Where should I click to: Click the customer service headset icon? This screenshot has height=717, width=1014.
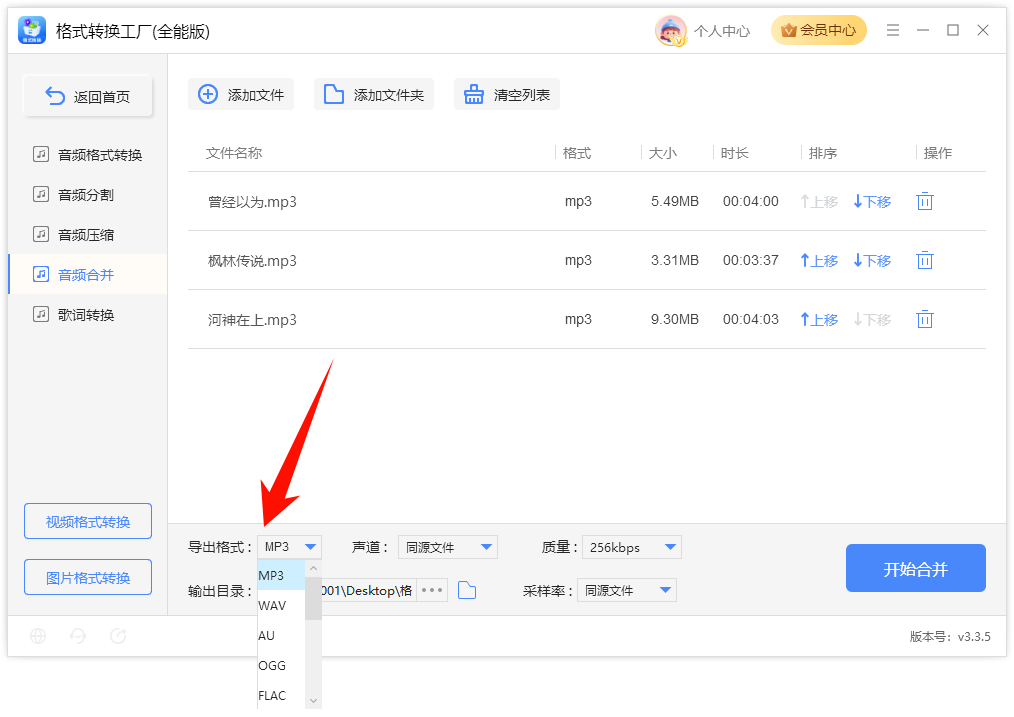pos(78,636)
